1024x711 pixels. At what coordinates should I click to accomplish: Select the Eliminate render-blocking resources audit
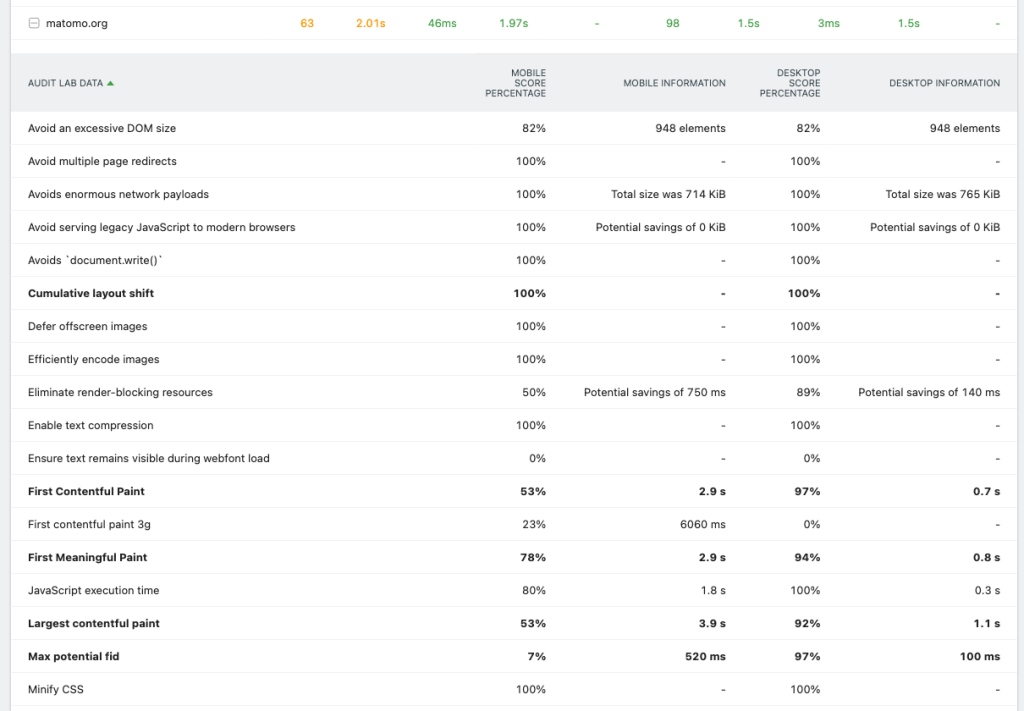click(x=120, y=392)
